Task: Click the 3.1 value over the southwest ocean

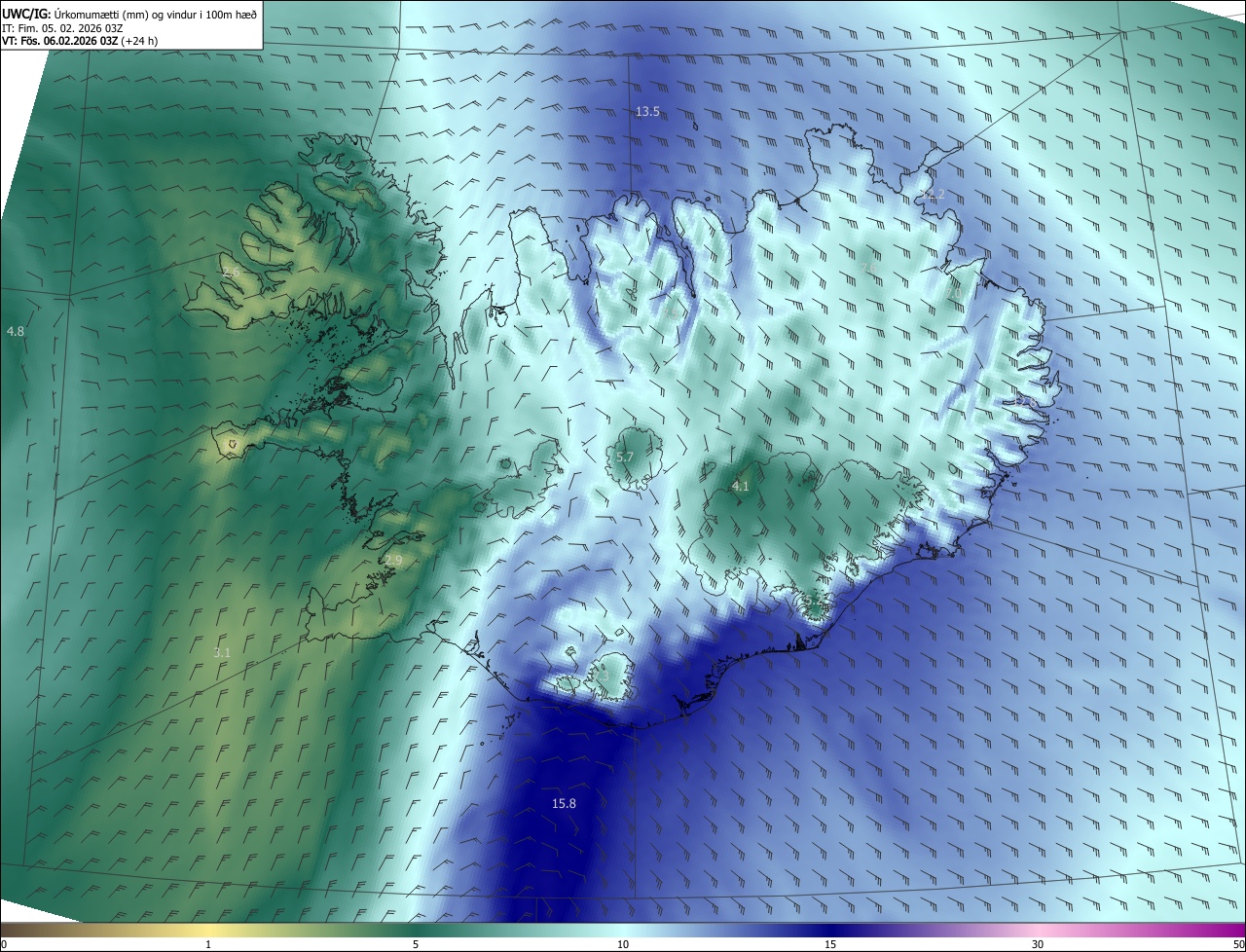Action: coord(222,652)
